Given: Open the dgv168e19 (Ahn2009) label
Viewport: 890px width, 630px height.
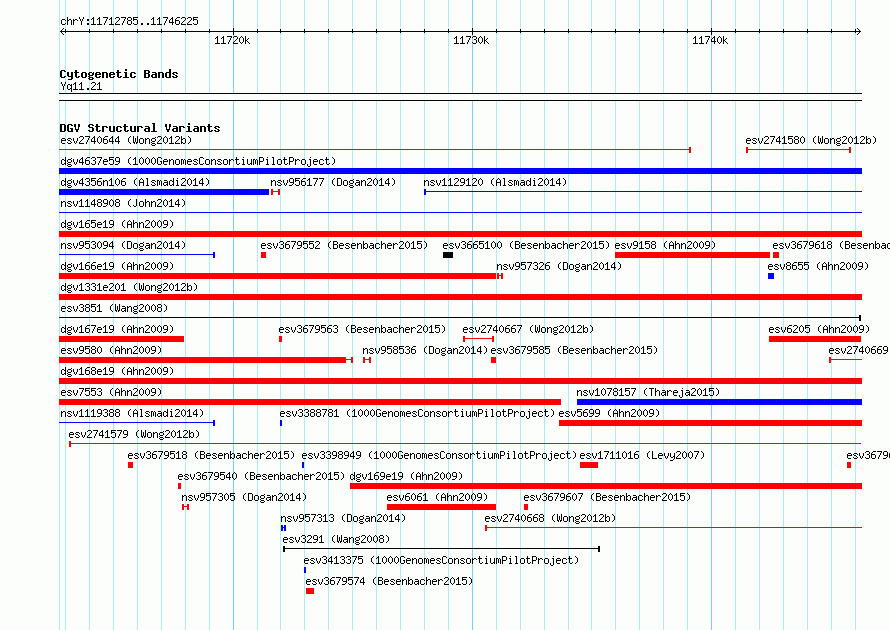Looking at the screenshot, I should tap(117, 371).
